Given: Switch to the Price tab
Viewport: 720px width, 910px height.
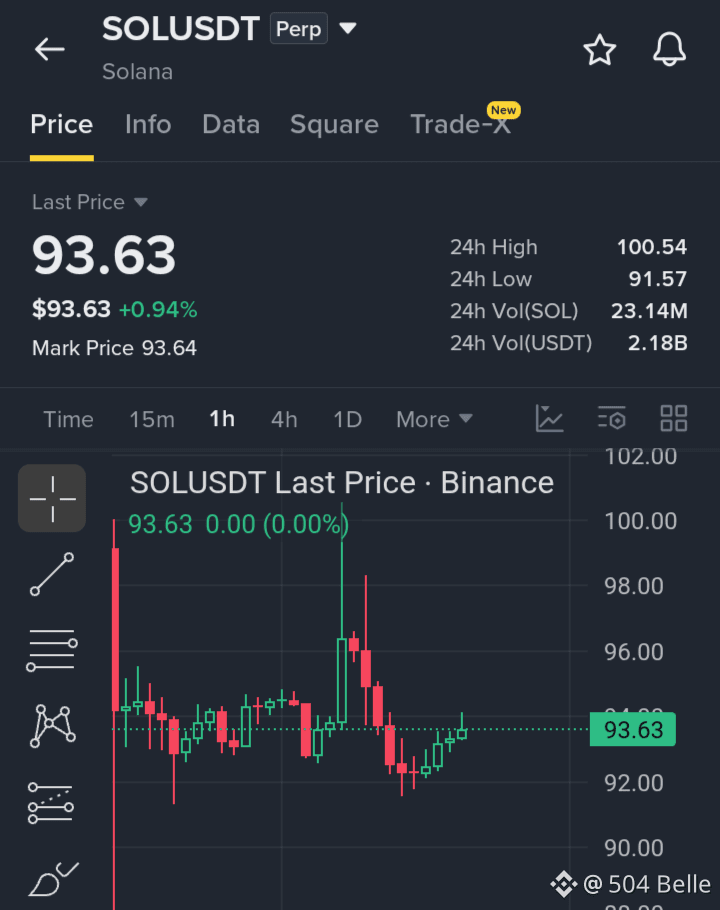Looking at the screenshot, I should (61, 124).
